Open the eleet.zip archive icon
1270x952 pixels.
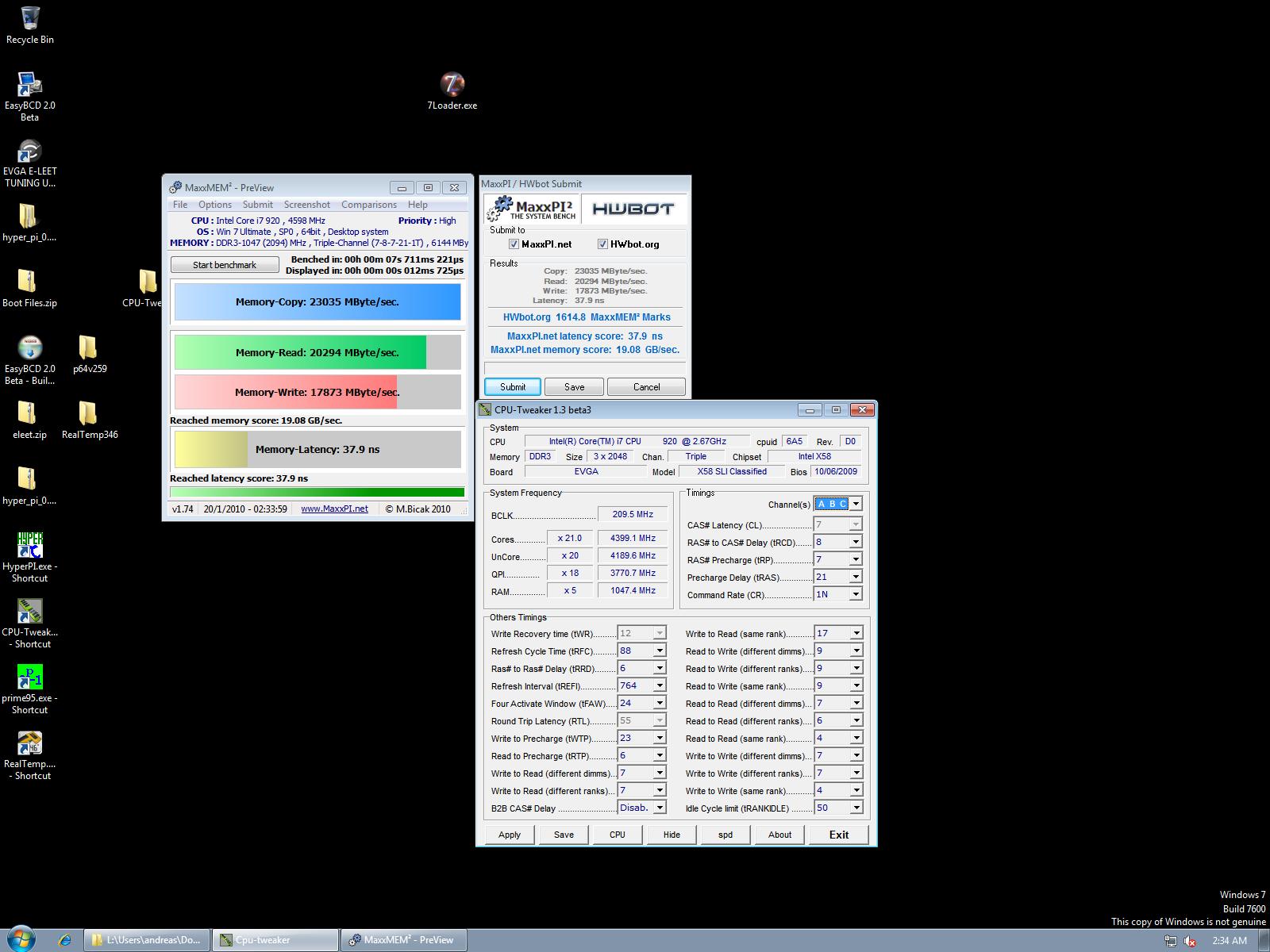pyautogui.click(x=29, y=419)
